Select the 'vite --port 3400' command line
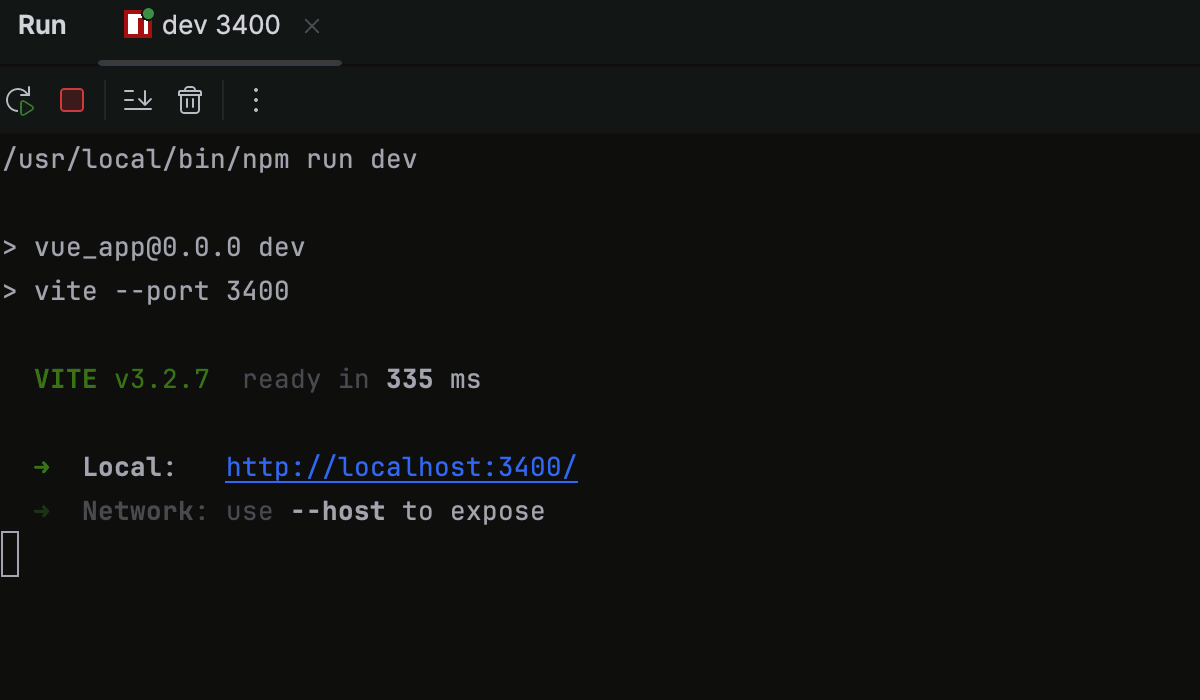This screenshot has width=1200, height=700. click(148, 291)
